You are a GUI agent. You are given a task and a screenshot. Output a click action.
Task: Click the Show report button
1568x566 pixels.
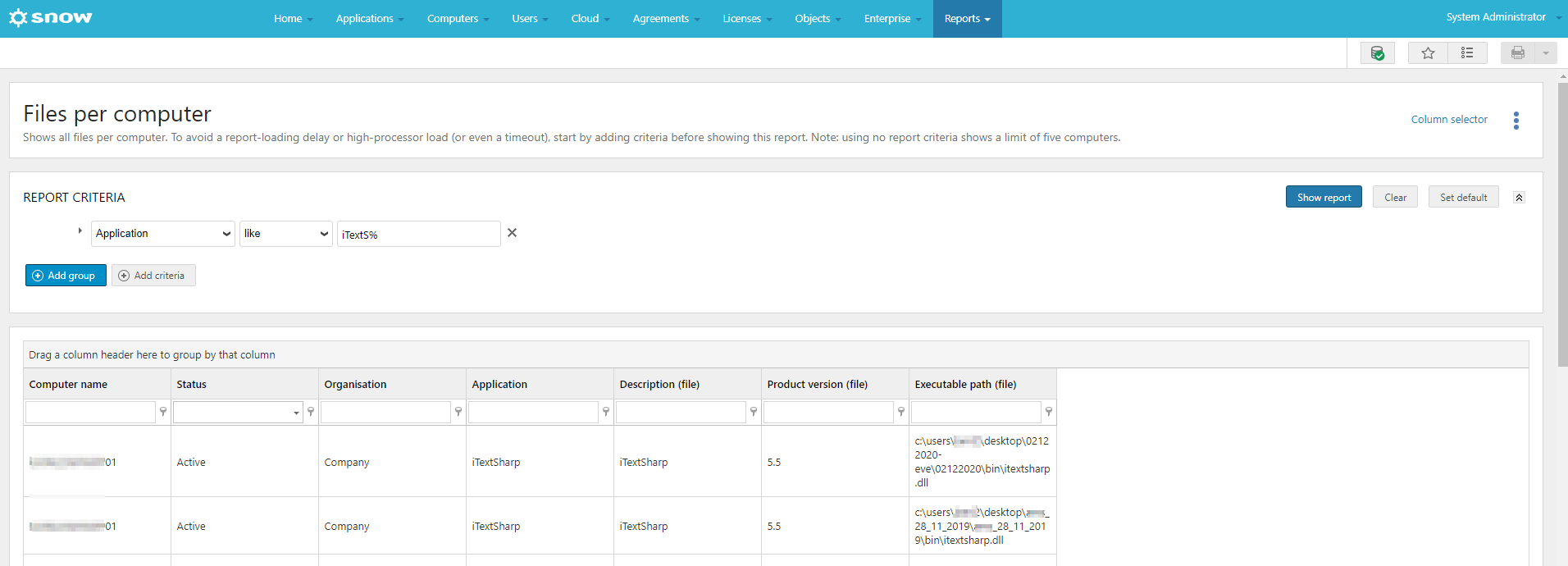tap(1324, 197)
